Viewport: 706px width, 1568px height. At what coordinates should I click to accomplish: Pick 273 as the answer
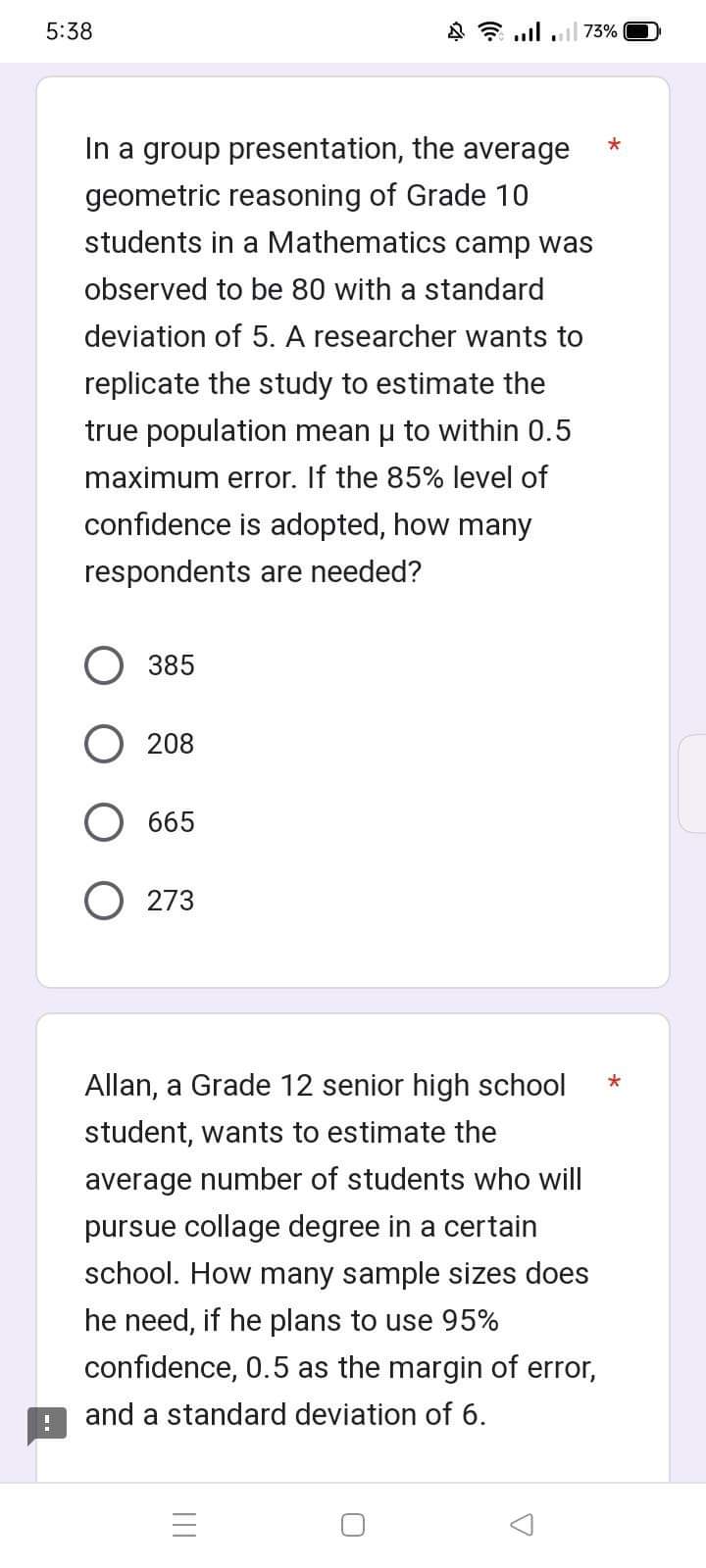coord(104,900)
